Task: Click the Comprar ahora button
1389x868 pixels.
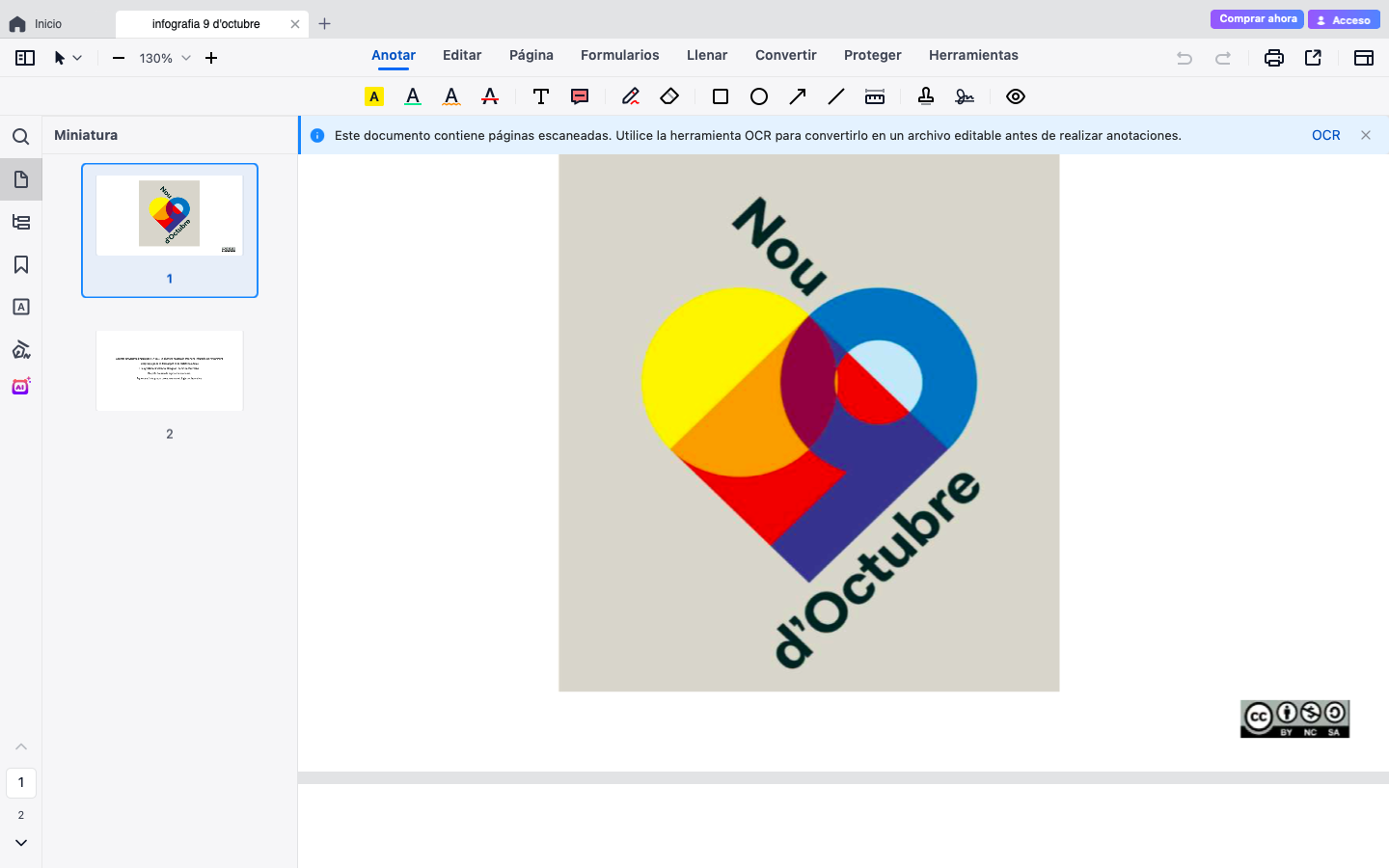Action: point(1257,19)
